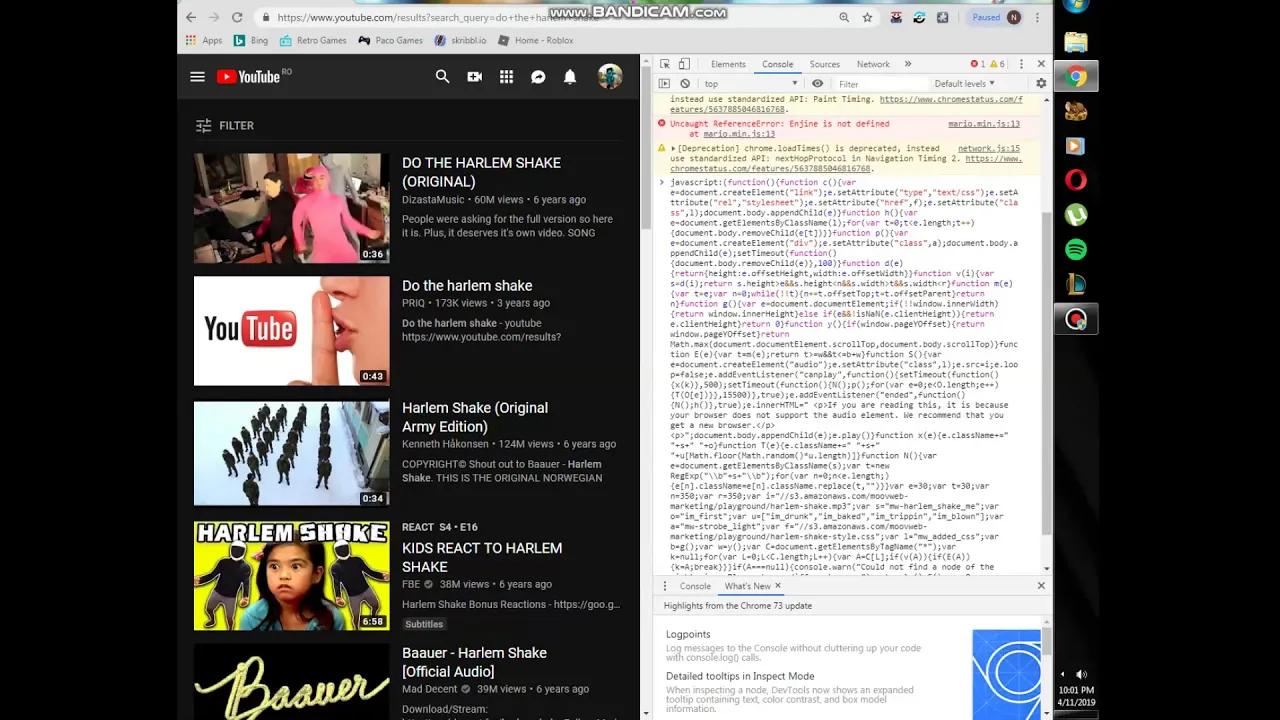Toggle the live expression eye icon
1280x720 pixels.
point(817,84)
